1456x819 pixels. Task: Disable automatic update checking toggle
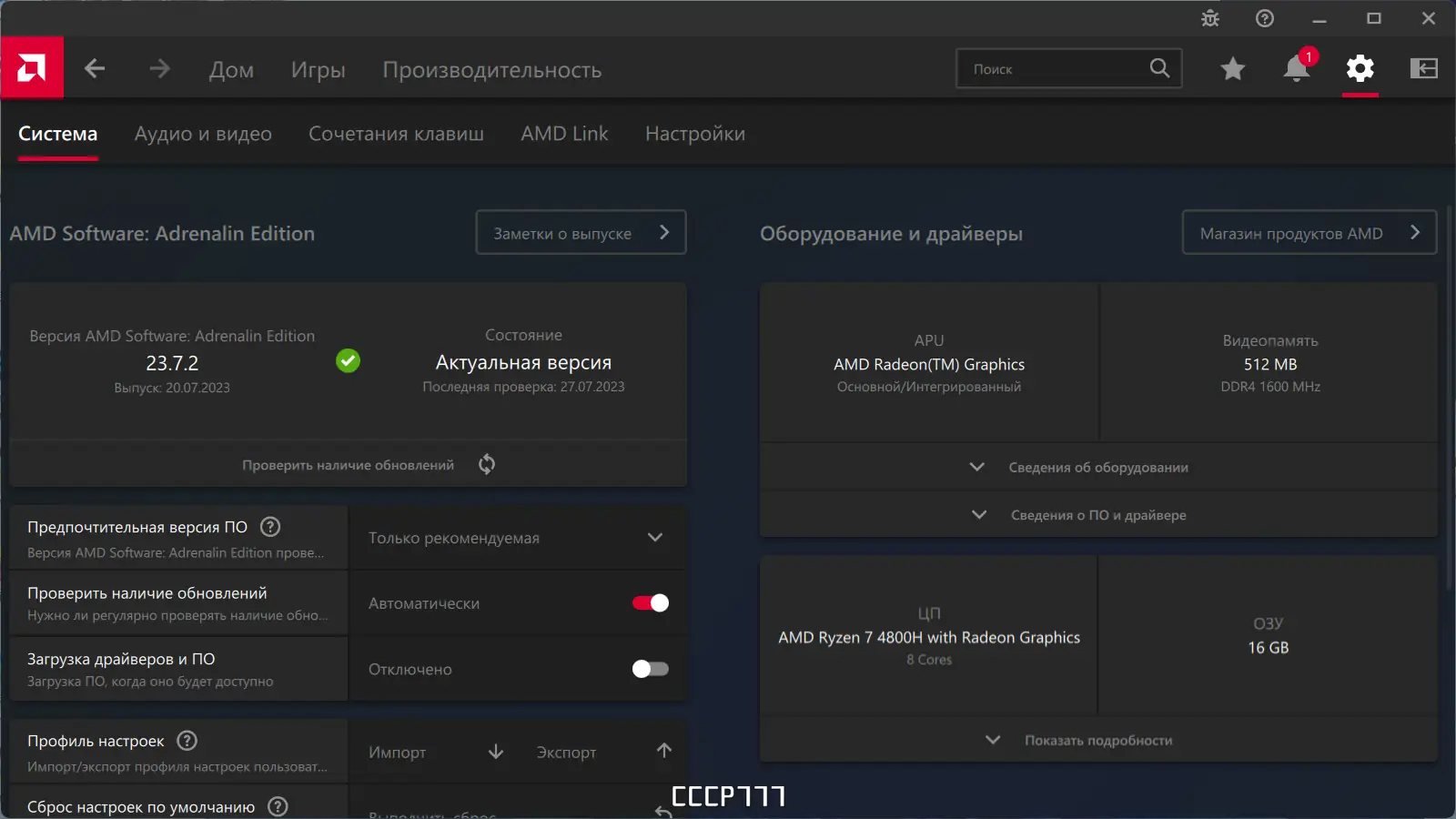pos(651,603)
